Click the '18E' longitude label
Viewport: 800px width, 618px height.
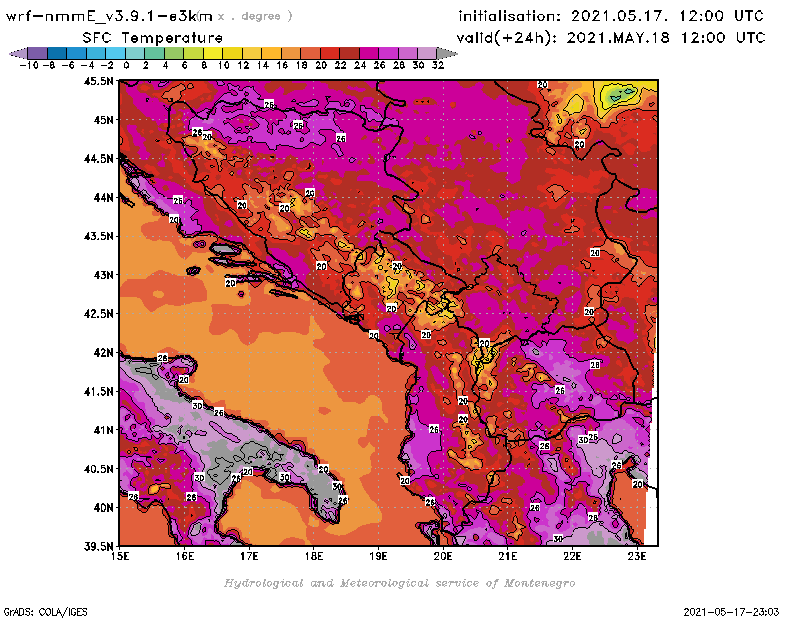coord(314,556)
